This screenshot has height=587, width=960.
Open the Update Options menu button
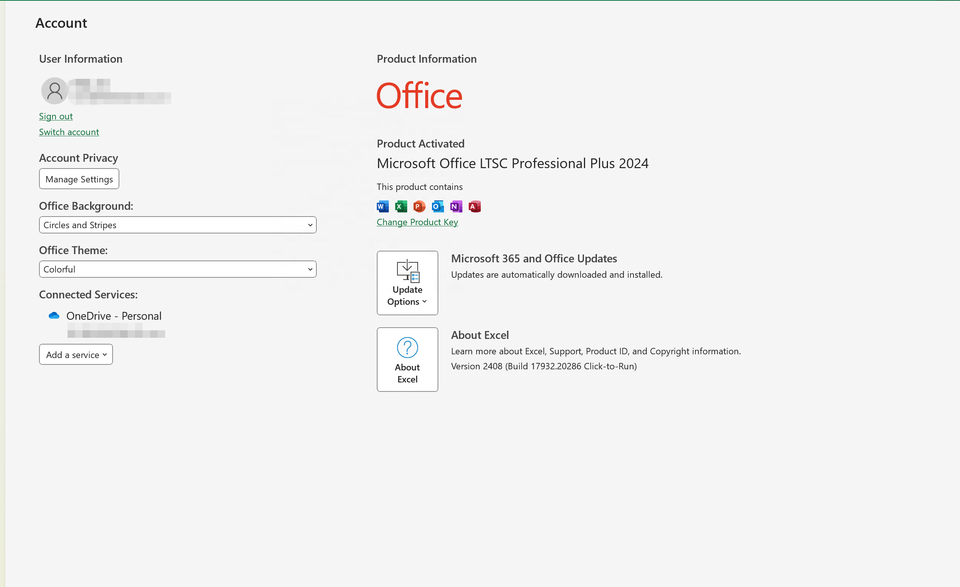click(x=407, y=283)
